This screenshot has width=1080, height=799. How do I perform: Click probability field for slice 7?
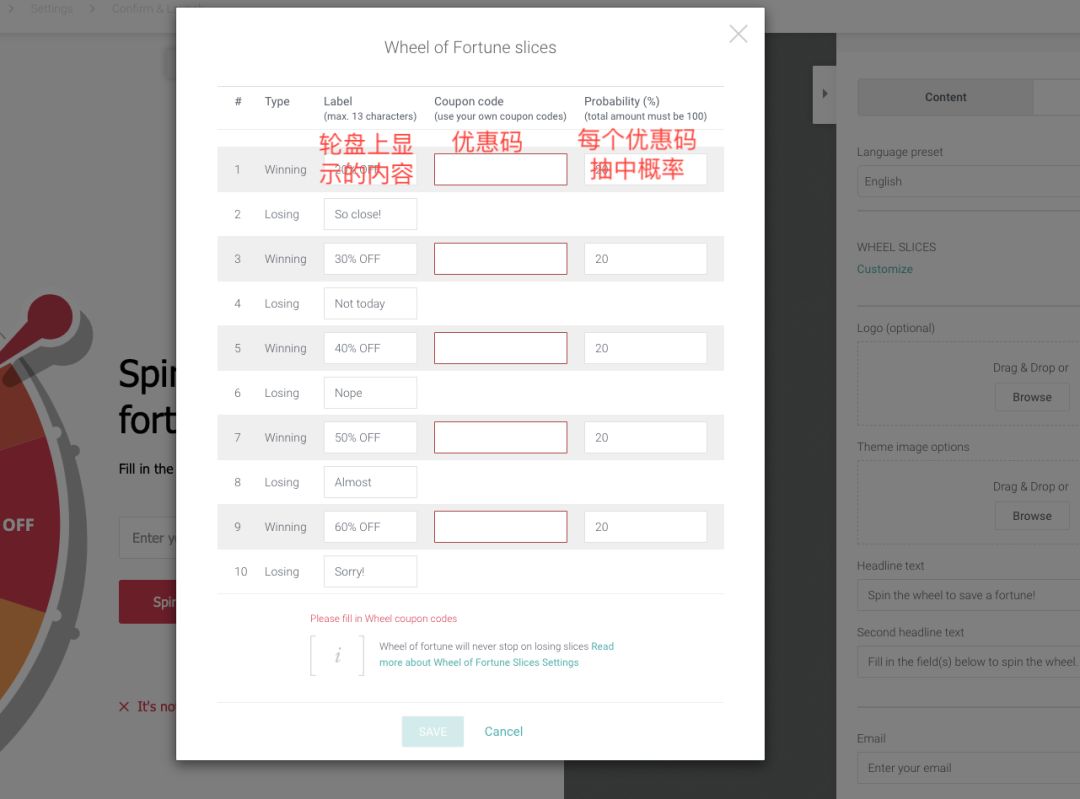pyautogui.click(x=645, y=437)
